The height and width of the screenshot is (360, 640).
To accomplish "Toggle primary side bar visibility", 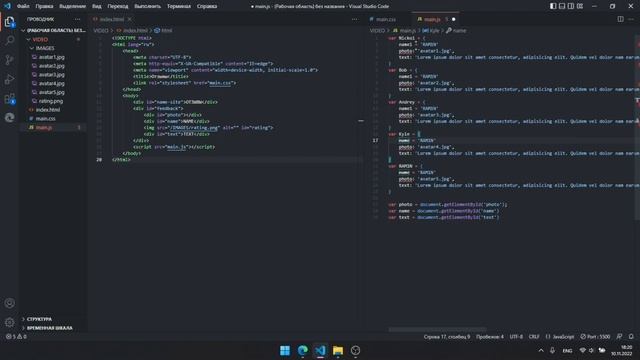I will pos(553,6).
